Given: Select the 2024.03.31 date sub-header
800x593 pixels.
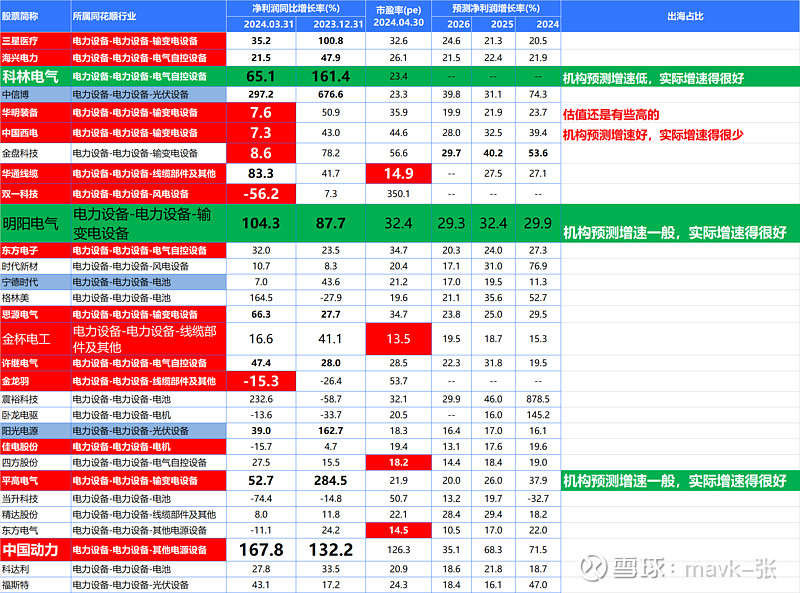Looking at the screenshot, I should (x=261, y=24).
